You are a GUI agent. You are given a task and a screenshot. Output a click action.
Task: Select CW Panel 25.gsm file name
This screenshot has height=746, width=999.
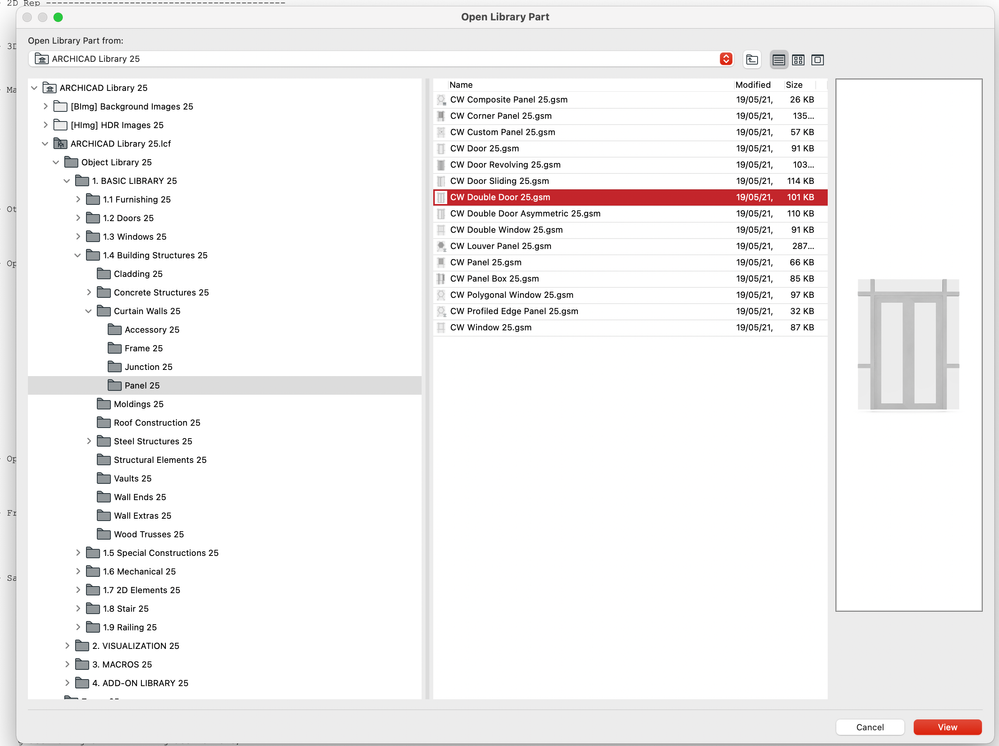pos(485,262)
